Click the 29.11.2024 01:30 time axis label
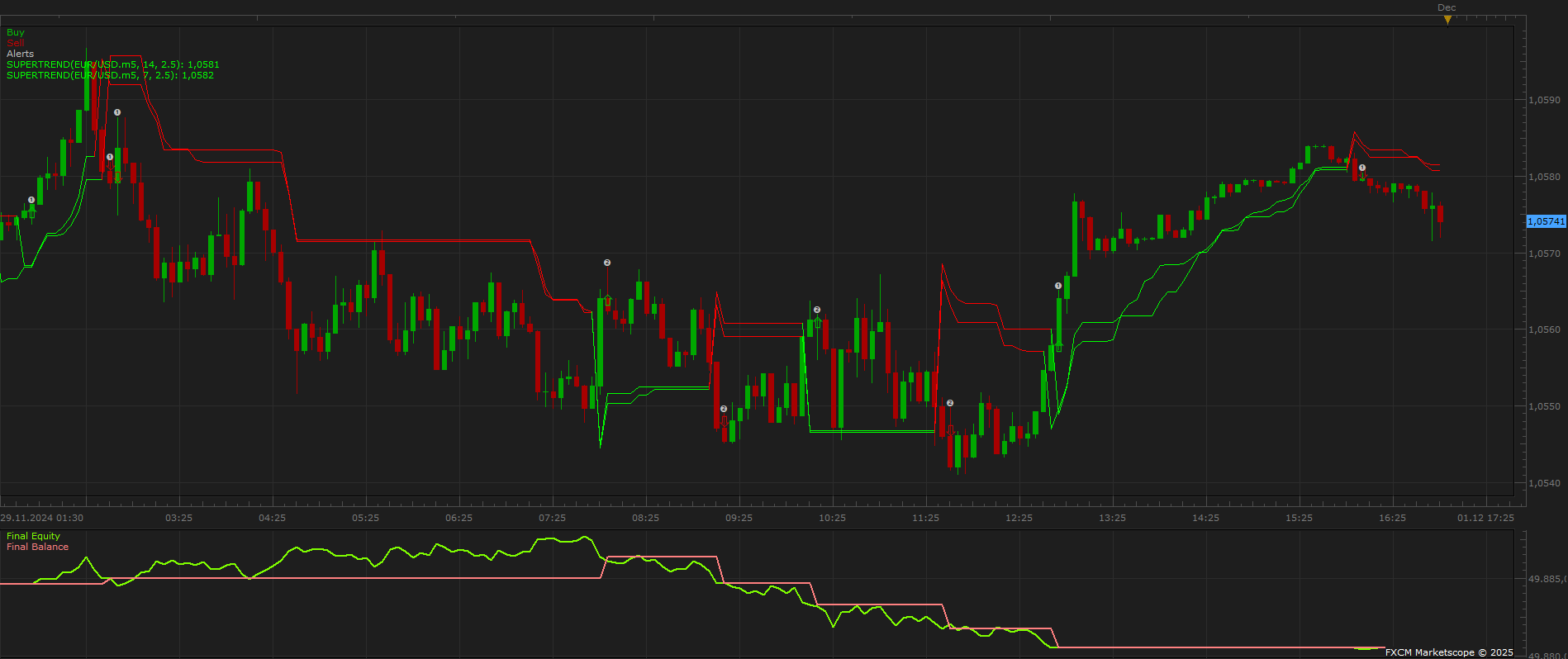1568x659 pixels. coord(42,518)
